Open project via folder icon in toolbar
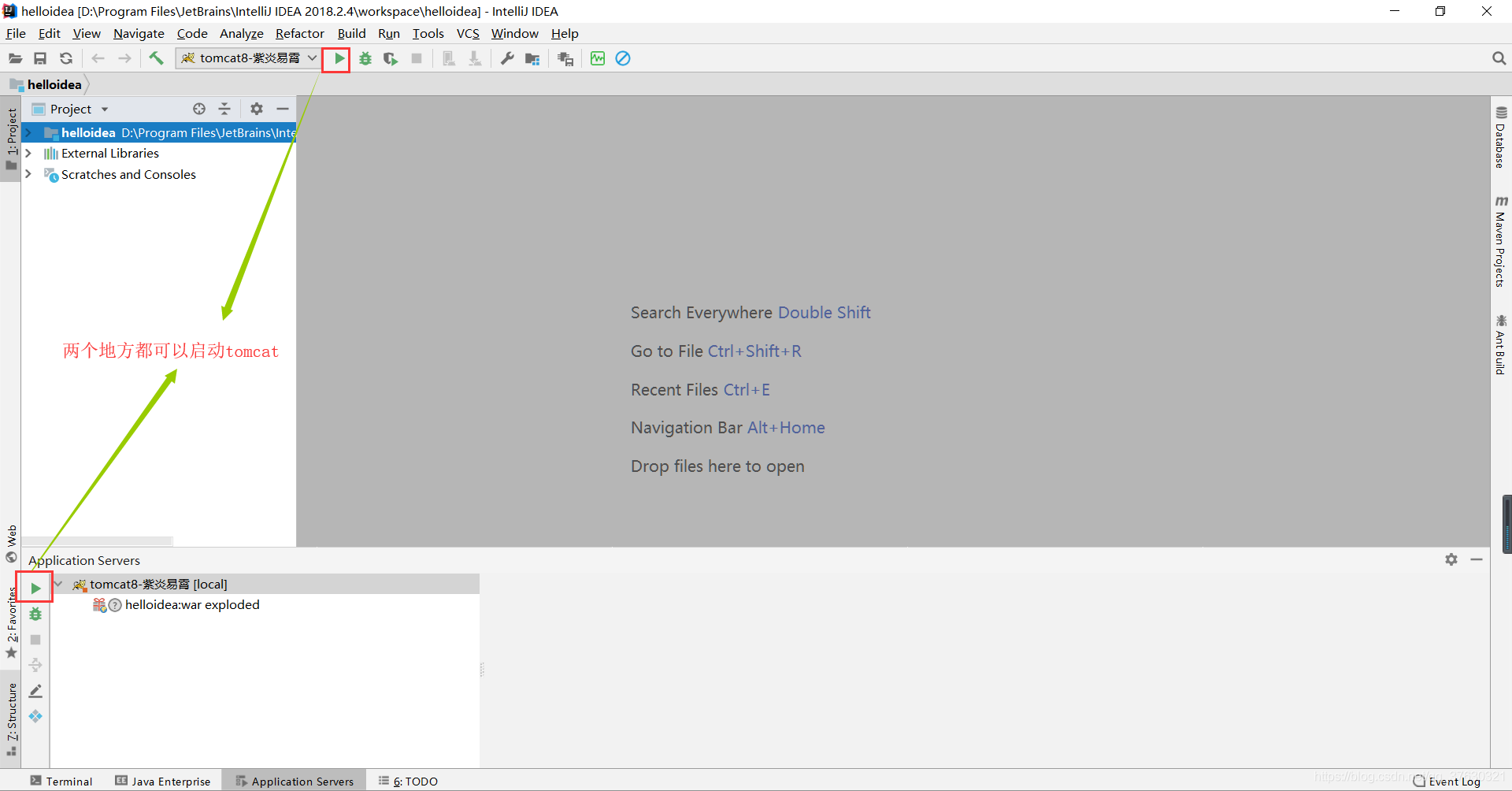 click(15, 58)
